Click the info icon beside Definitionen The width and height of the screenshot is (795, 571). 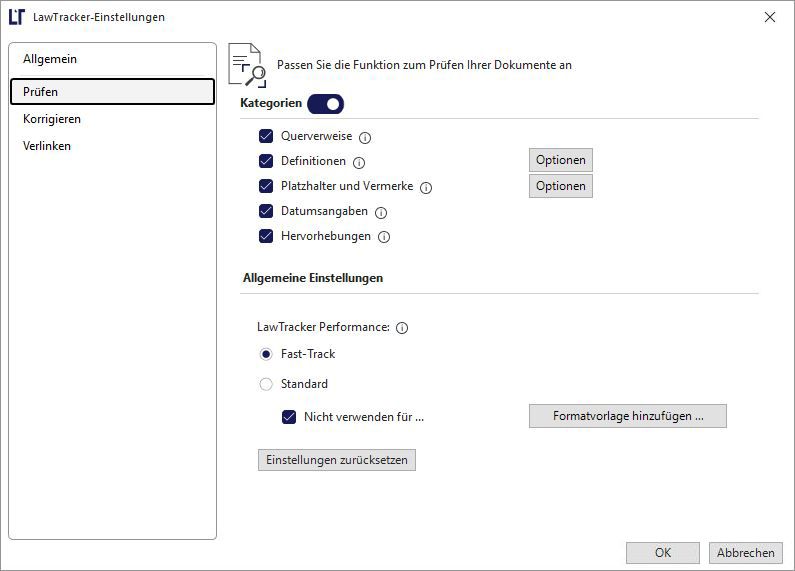click(x=358, y=163)
